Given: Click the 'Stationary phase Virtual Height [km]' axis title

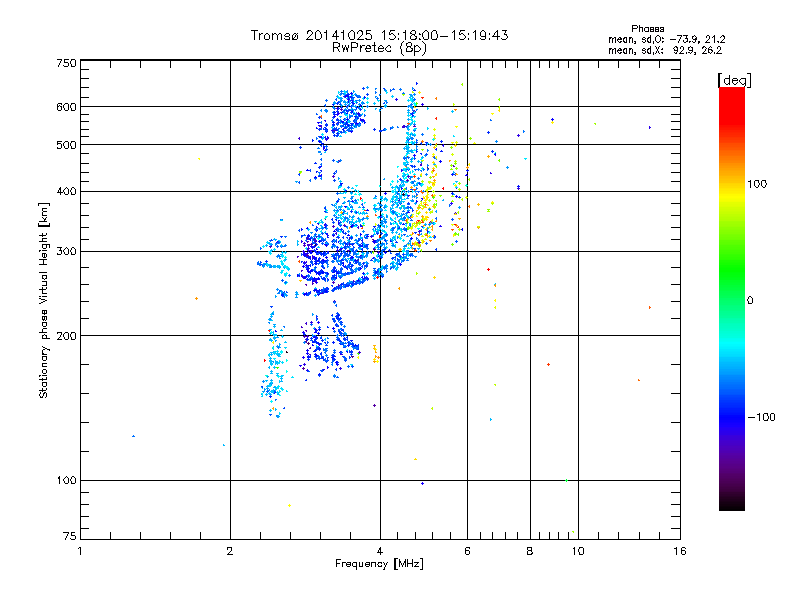Looking at the screenshot, I should [x=44, y=300].
